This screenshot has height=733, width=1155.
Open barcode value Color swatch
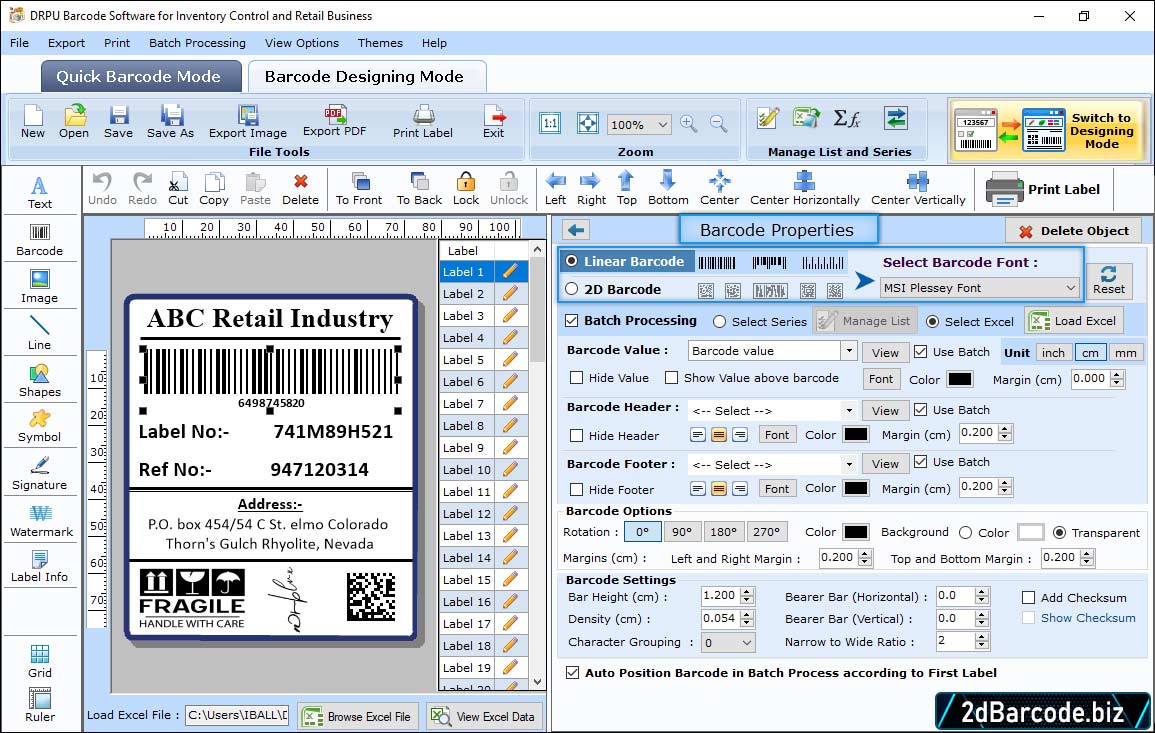(x=959, y=379)
